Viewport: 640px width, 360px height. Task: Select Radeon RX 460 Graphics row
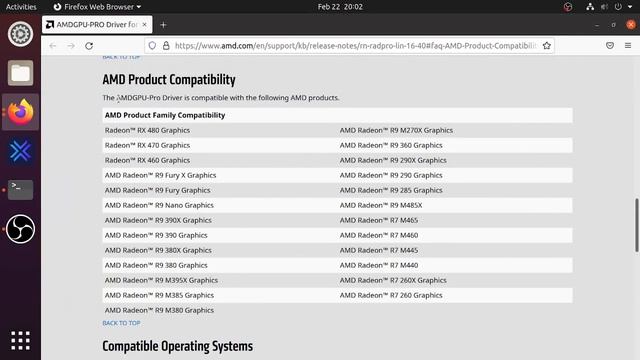point(147,160)
